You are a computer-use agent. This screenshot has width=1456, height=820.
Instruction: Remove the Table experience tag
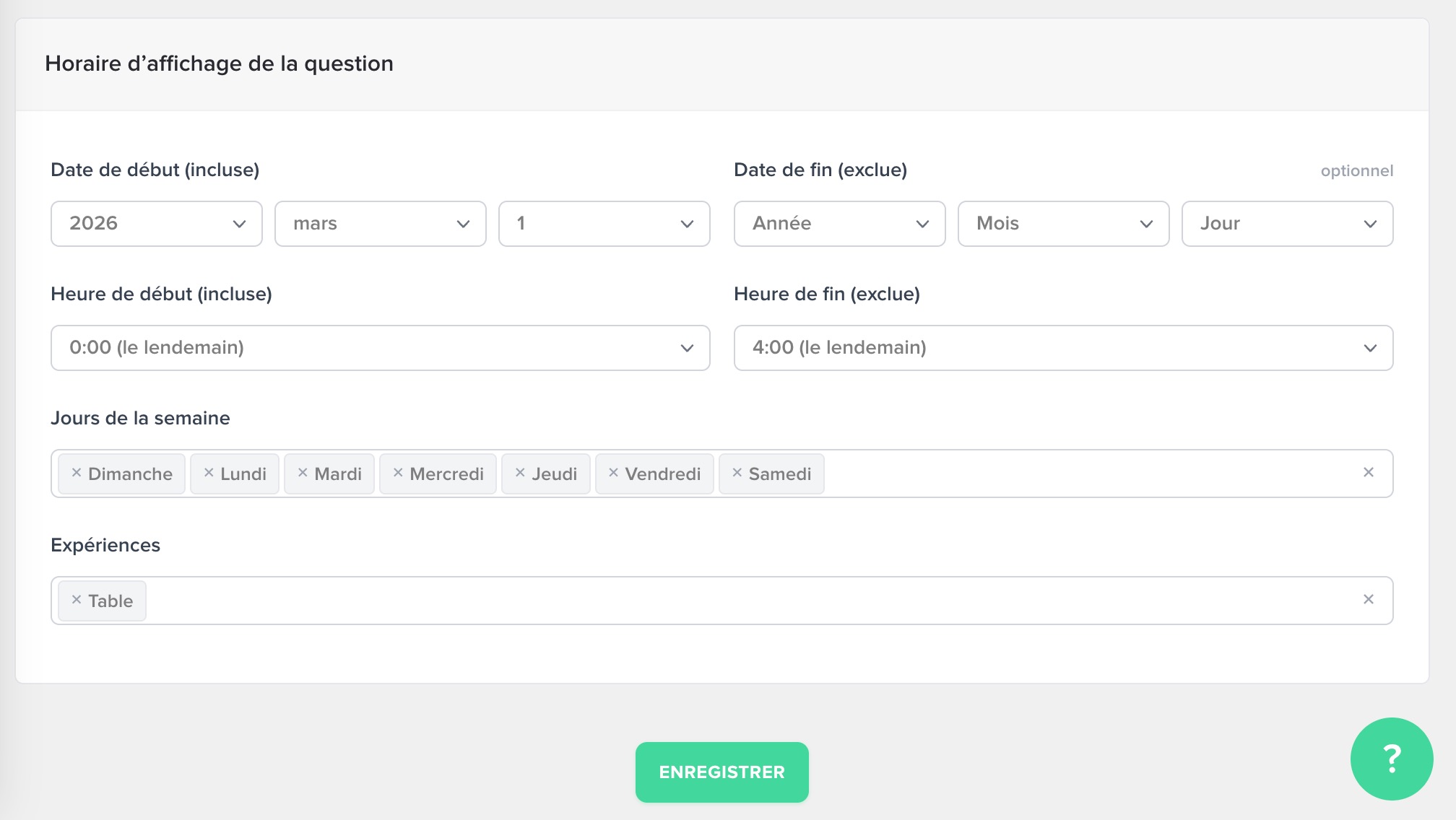coord(76,600)
